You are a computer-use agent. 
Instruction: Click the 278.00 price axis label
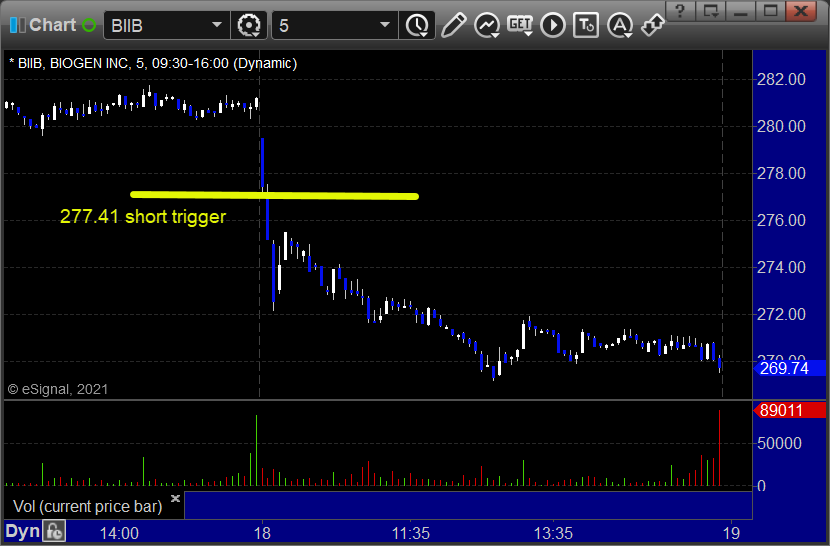(781, 173)
